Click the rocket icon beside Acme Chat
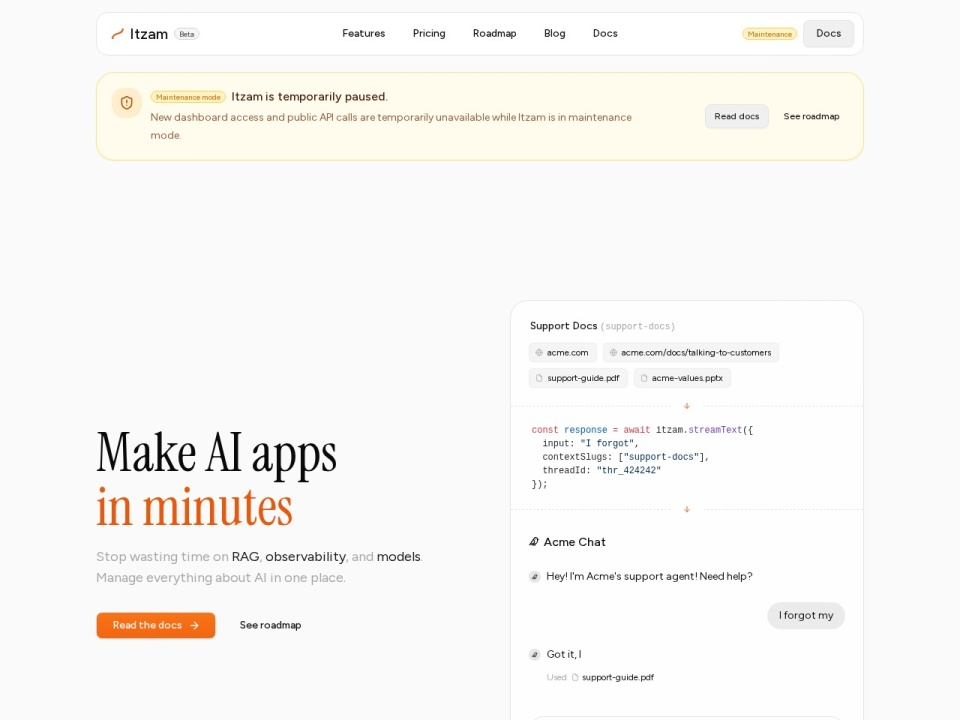Screen dimensions: 960x720 (534, 542)
